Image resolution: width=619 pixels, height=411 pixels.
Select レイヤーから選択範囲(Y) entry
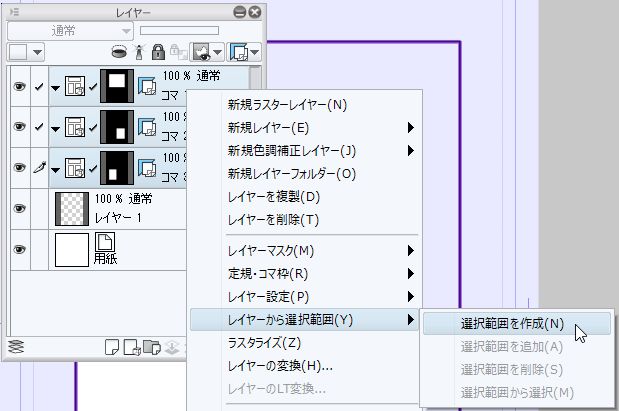[304, 320]
